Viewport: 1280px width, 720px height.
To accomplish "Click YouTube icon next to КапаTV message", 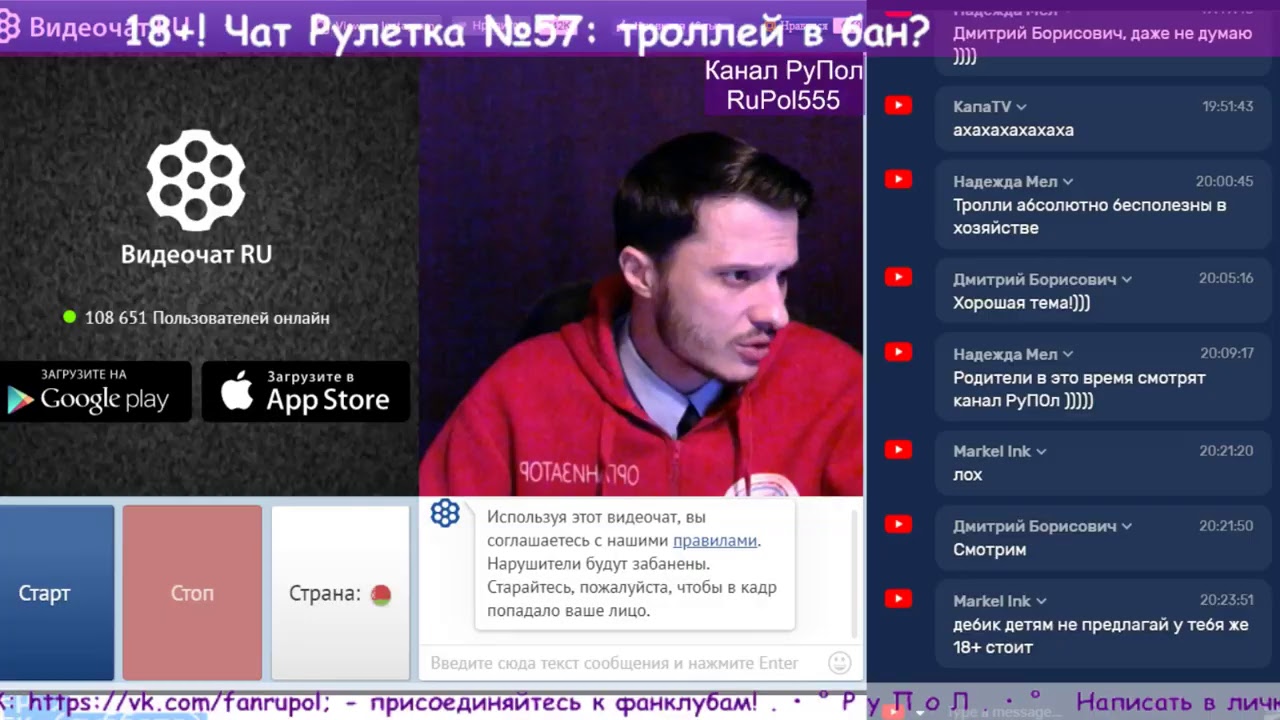I will click(x=898, y=105).
